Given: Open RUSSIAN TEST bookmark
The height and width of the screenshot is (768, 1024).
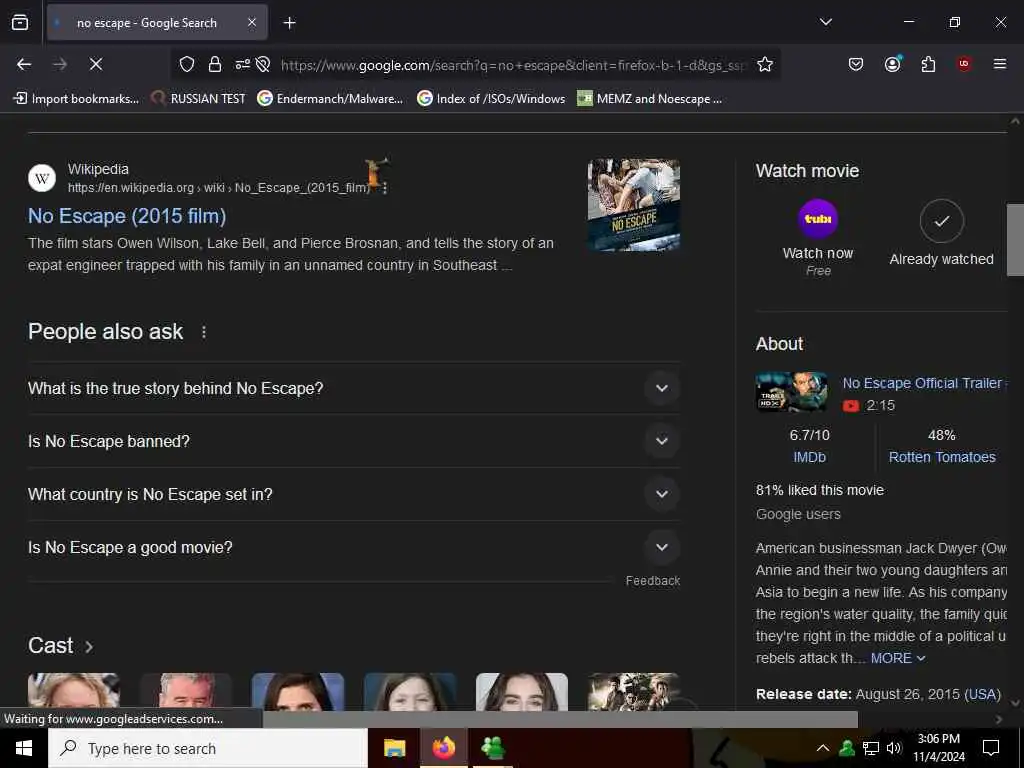Looking at the screenshot, I should coord(198,99).
